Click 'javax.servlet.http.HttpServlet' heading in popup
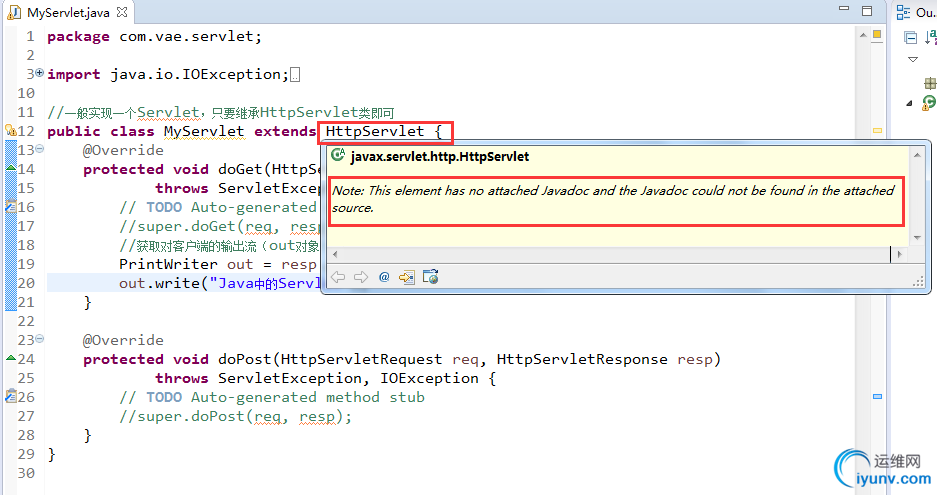Image resolution: width=937 pixels, height=495 pixels. [x=440, y=157]
